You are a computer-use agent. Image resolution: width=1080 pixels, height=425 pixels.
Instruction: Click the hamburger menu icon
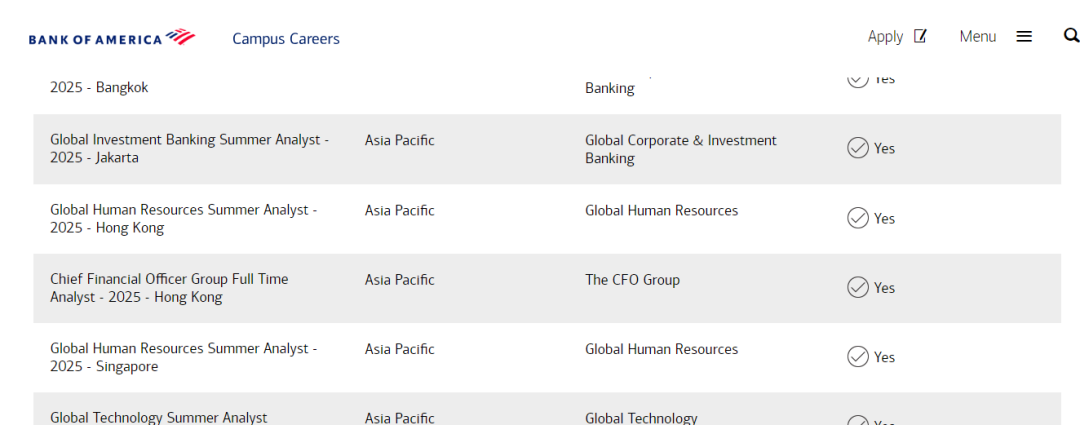pyautogui.click(x=1024, y=37)
